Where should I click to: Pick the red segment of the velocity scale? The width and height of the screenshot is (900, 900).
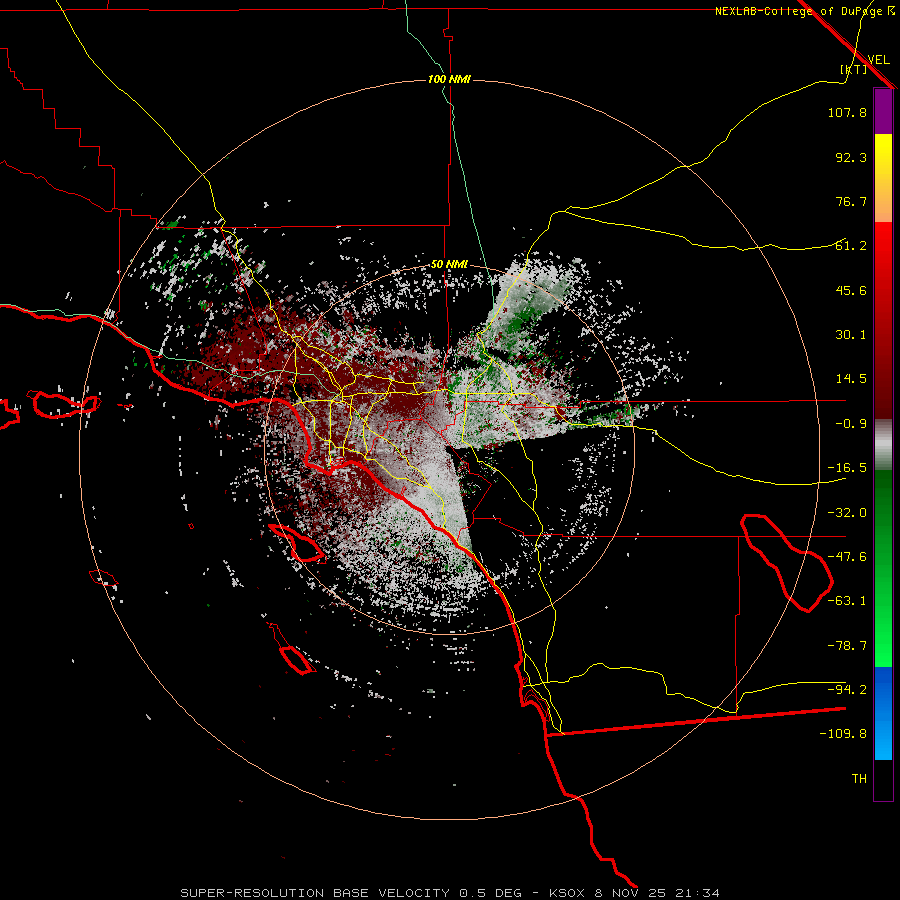(883, 320)
